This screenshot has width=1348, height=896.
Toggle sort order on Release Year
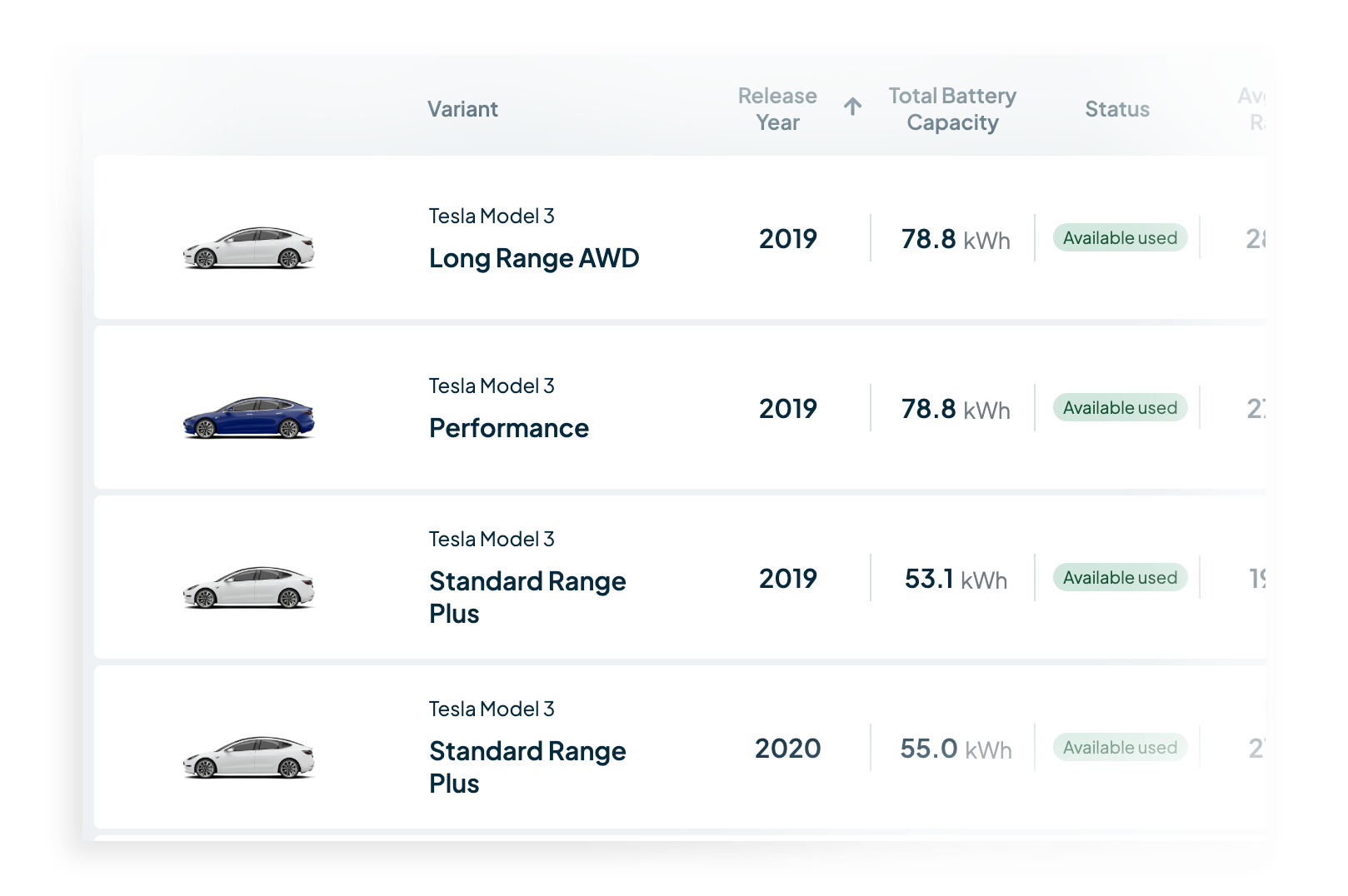coord(776,108)
